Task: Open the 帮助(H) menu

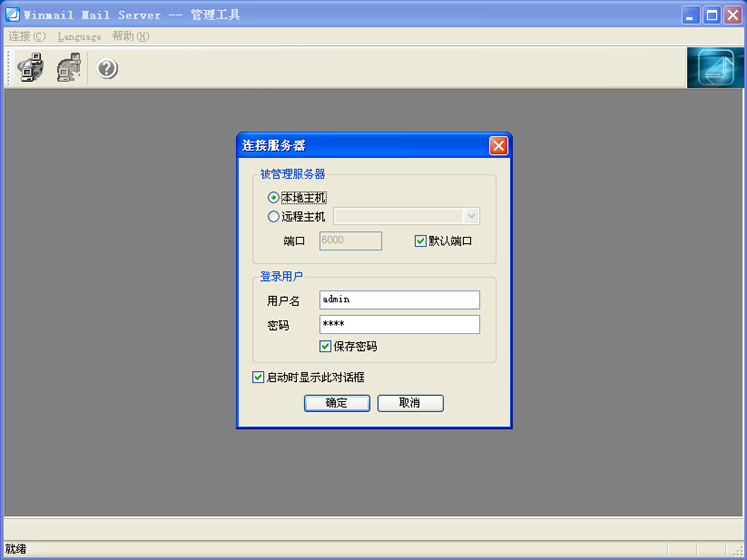Action: click(x=130, y=37)
